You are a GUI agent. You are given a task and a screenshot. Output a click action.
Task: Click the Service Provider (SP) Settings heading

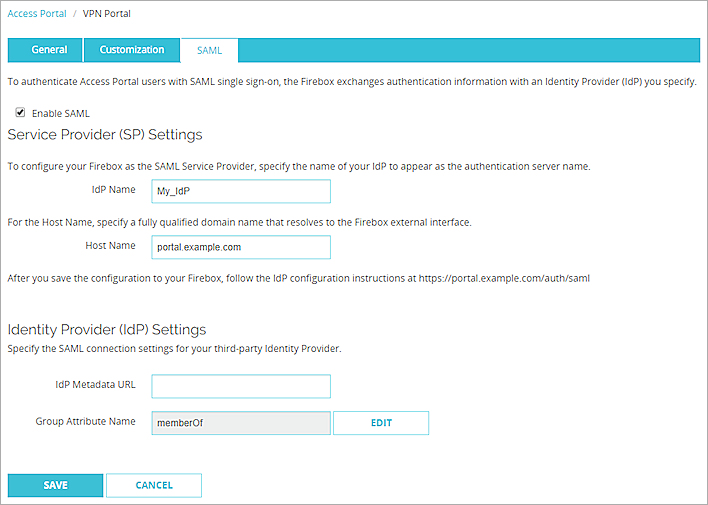click(x=105, y=135)
